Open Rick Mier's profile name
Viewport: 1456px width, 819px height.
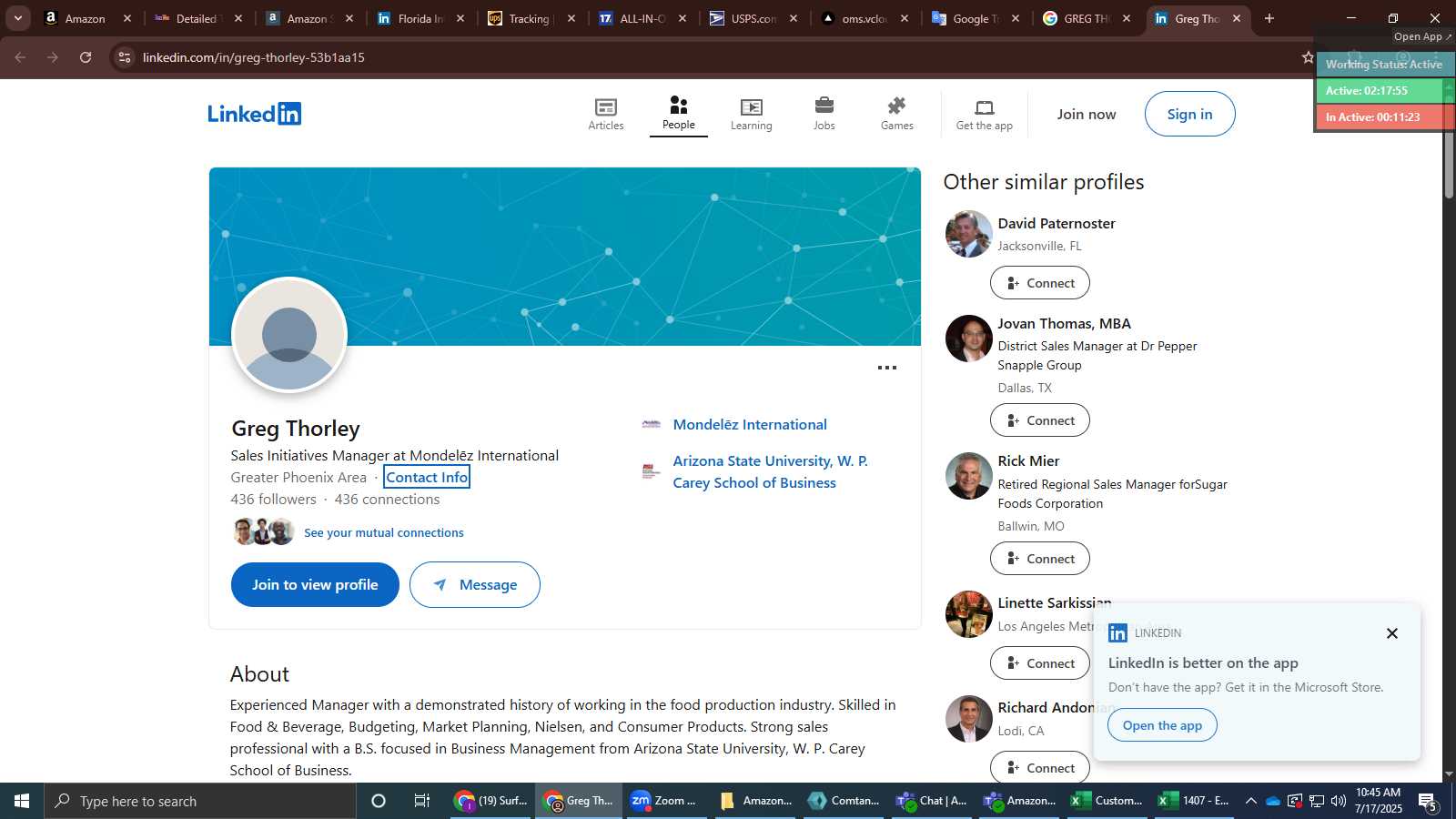coord(1028,460)
